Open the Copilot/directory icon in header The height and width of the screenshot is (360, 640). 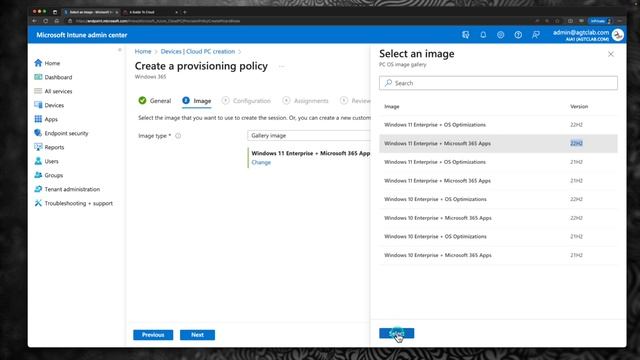pyautogui.click(x=465, y=35)
